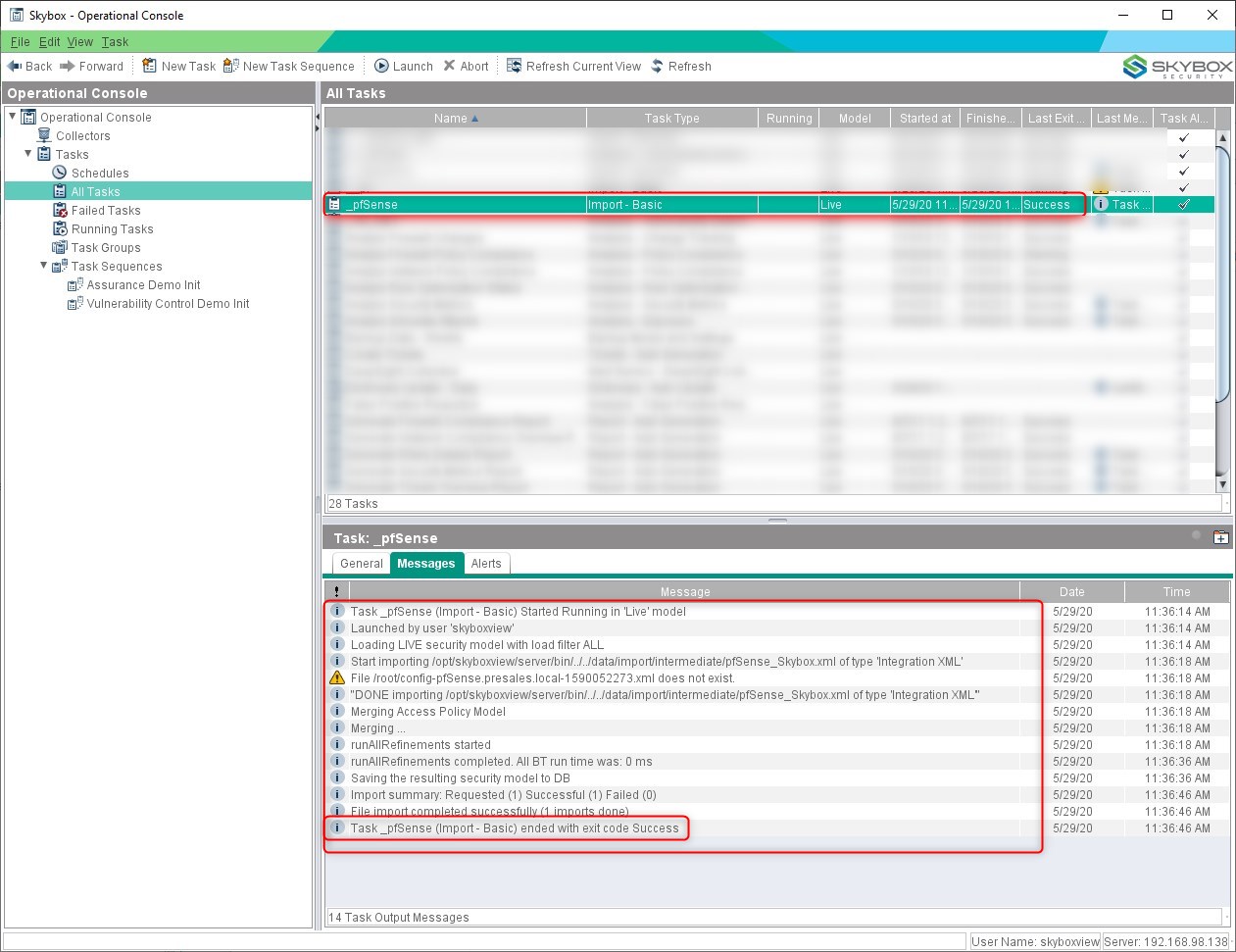Image resolution: width=1236 pixels, height=952 pixels.
Task: Click the 'Import - Basic' cell of _pfSense
Action: tap(672, 205)
